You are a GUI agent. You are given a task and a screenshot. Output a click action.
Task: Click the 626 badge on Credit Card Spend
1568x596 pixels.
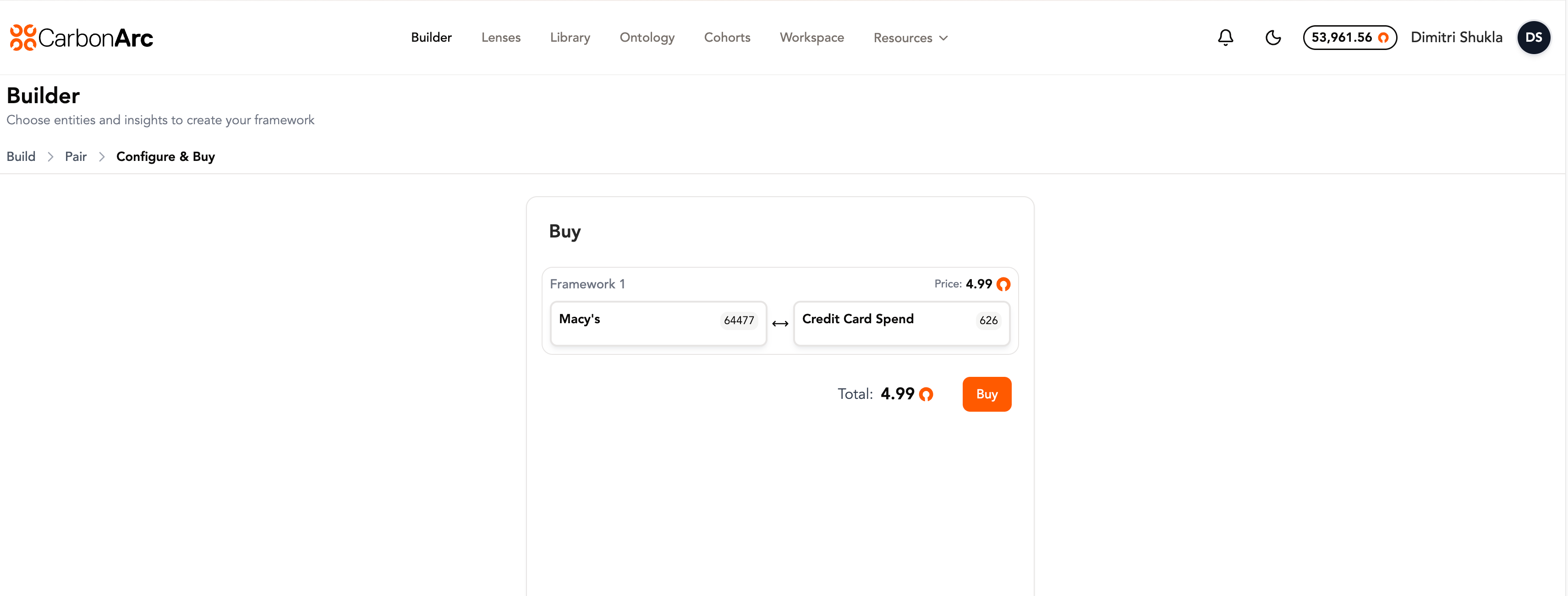point(988,320)
